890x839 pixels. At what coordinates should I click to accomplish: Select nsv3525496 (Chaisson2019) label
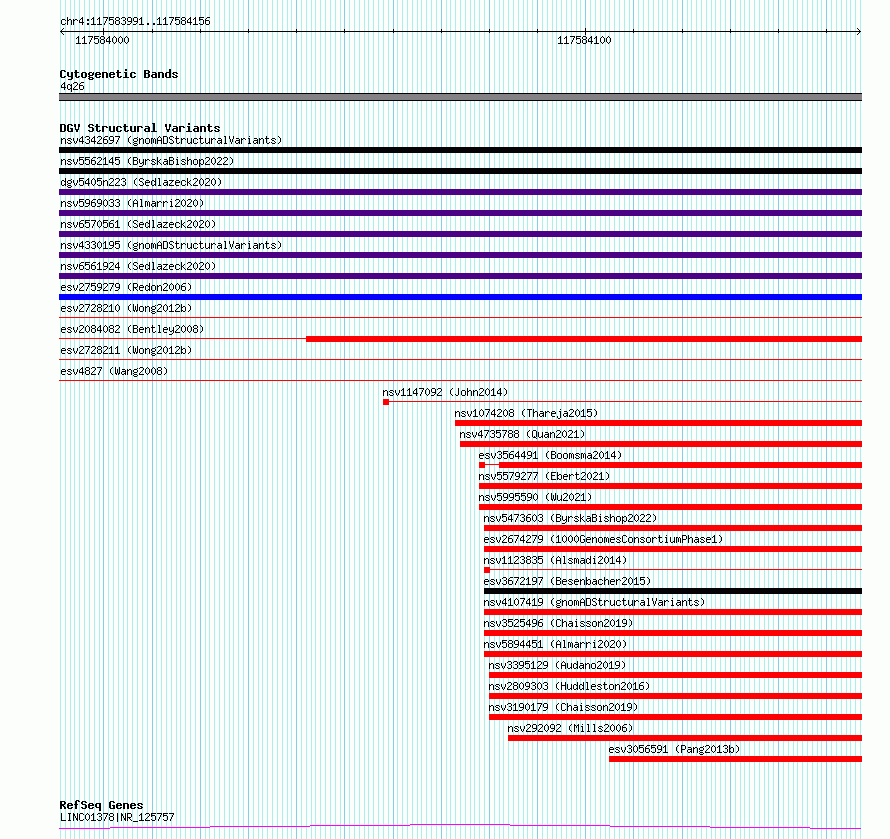coord(558,623)
